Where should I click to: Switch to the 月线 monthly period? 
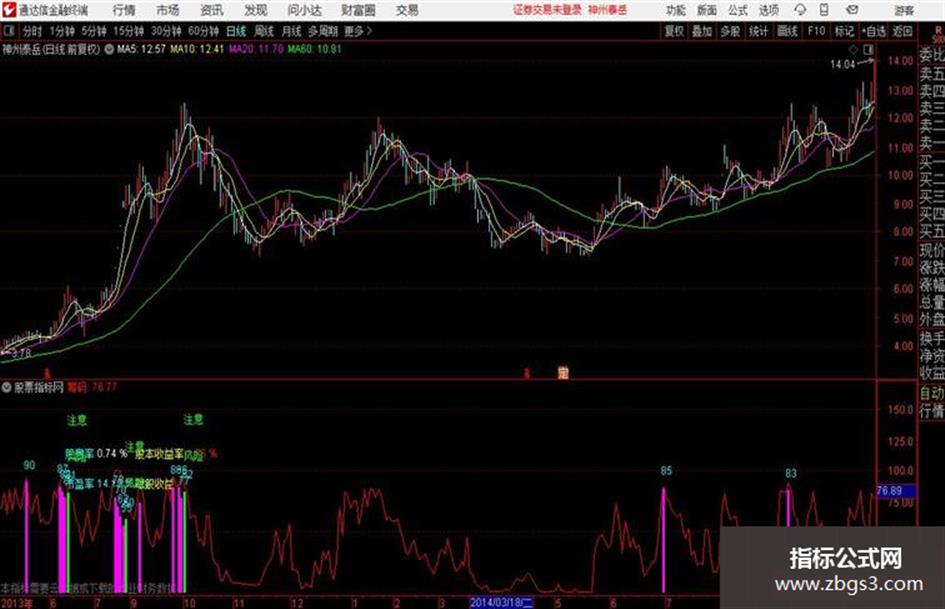click(292, 31)
